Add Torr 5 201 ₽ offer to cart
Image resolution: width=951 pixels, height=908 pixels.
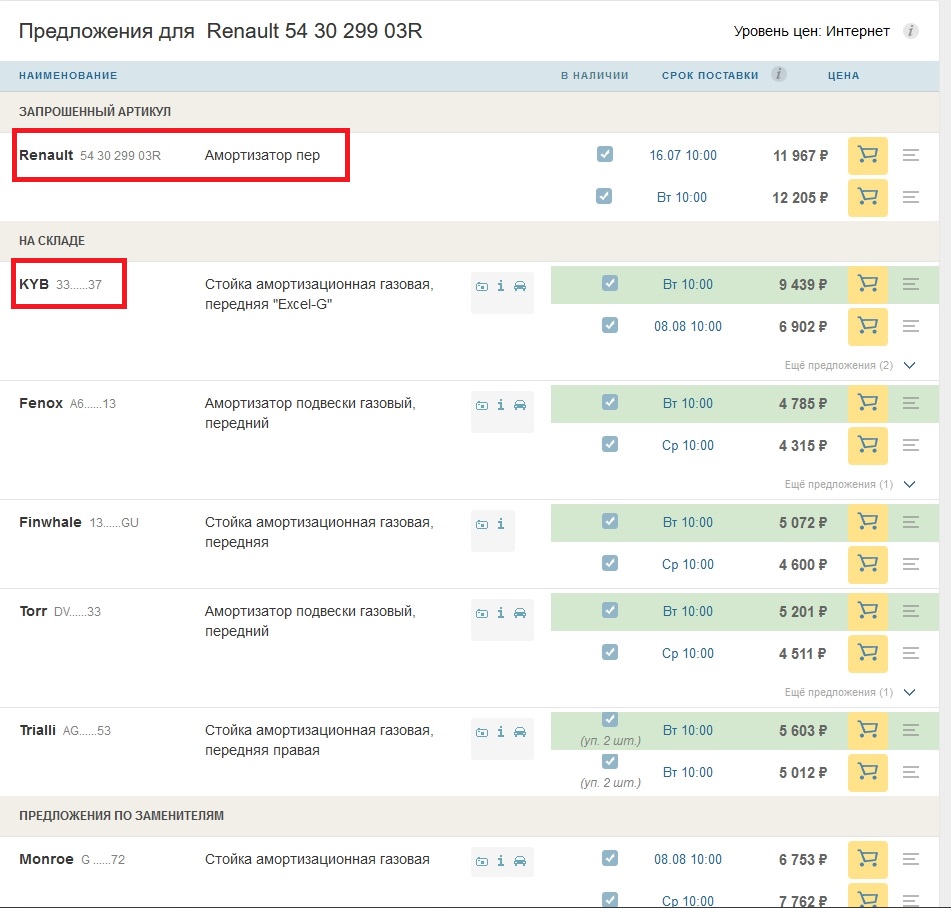click(867, 611)
